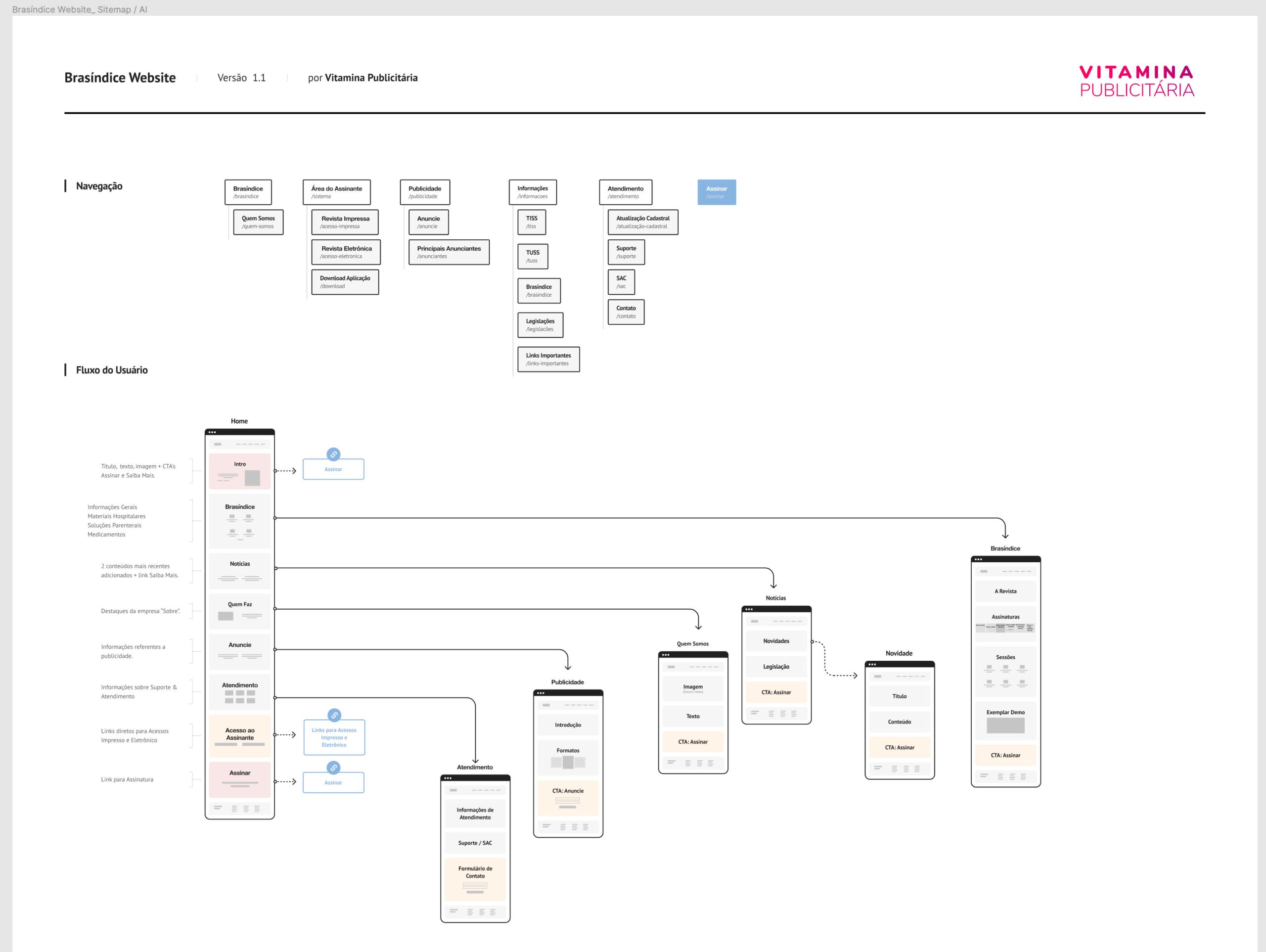Click the Atendimento section in Home wireframe
Viewport: 1266px width, 952px height.
[x=240, y=693]
